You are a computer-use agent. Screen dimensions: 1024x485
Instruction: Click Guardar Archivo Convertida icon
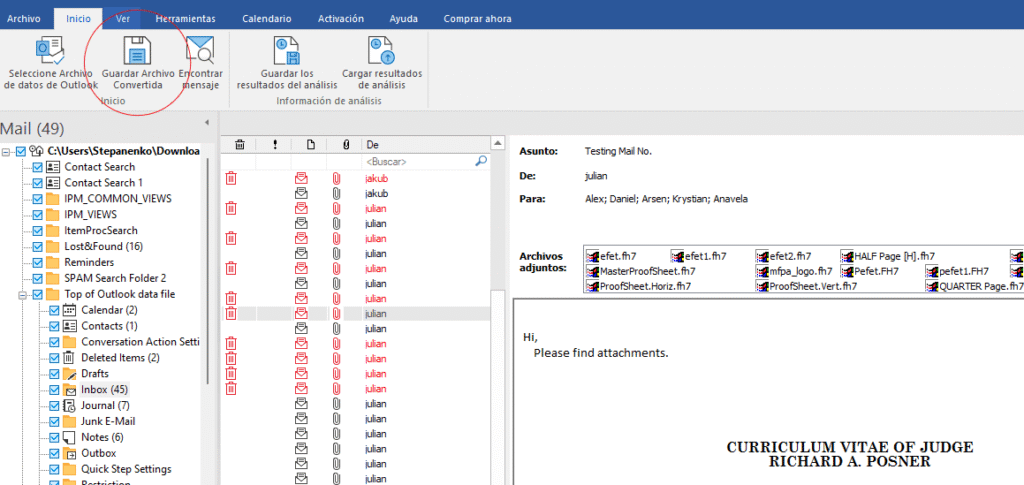(138, 50)
